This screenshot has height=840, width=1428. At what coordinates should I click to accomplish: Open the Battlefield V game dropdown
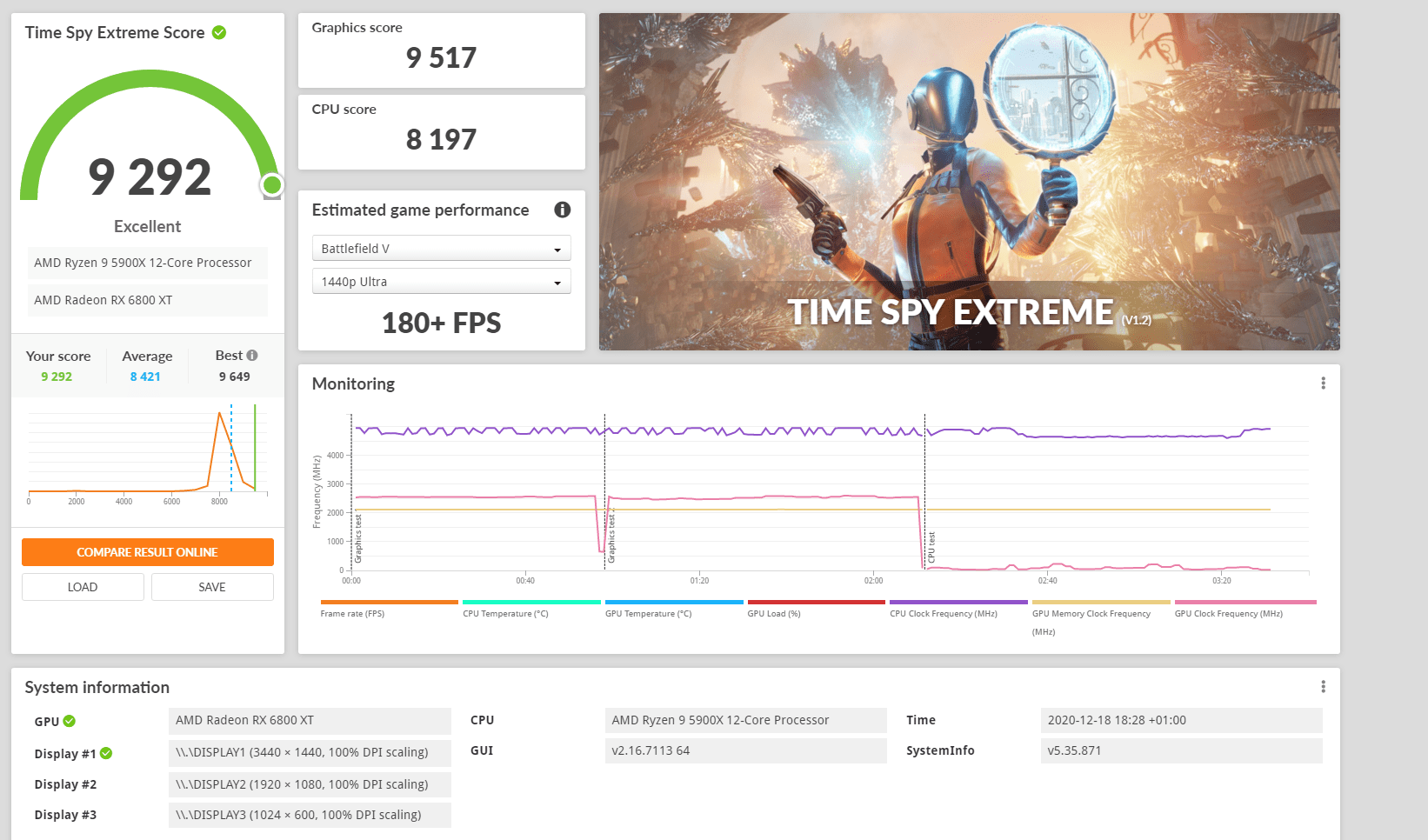[x=442, y=248]
